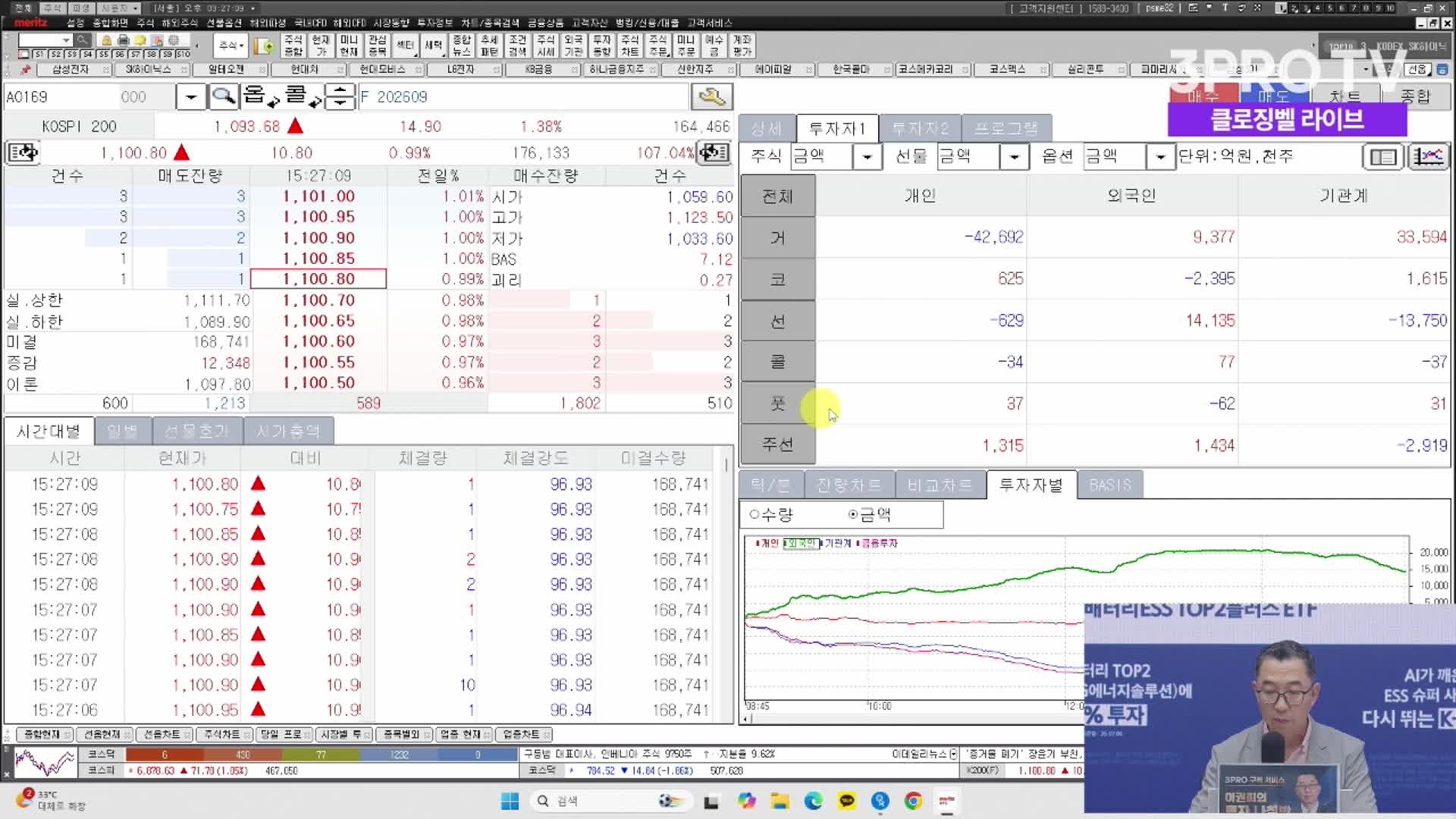Click the magnifier search icon beside code A0169
This screenshot has height=819, width=1456.
coord(223,97)
